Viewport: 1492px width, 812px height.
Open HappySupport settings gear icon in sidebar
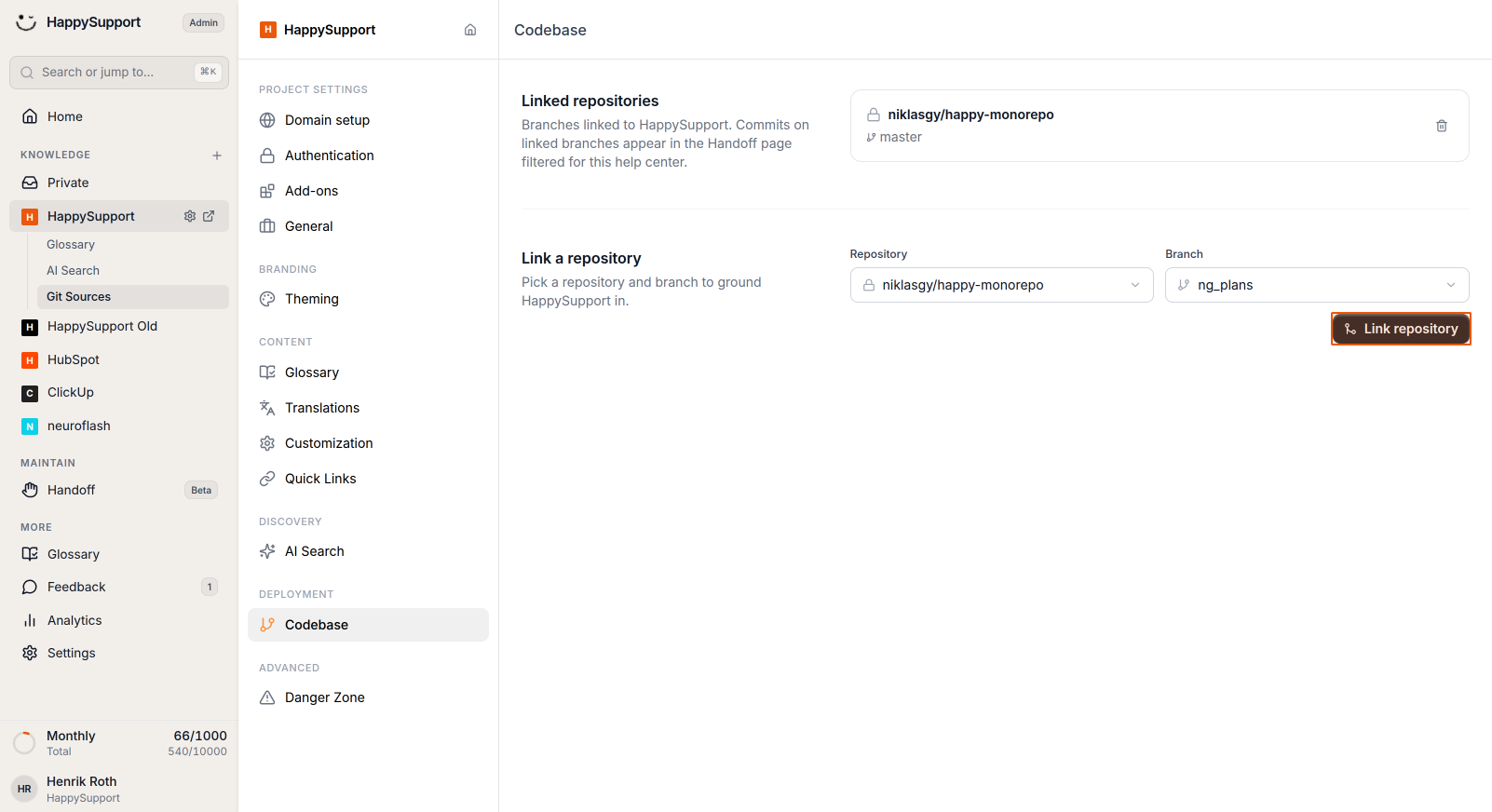[x=190, y=216]
